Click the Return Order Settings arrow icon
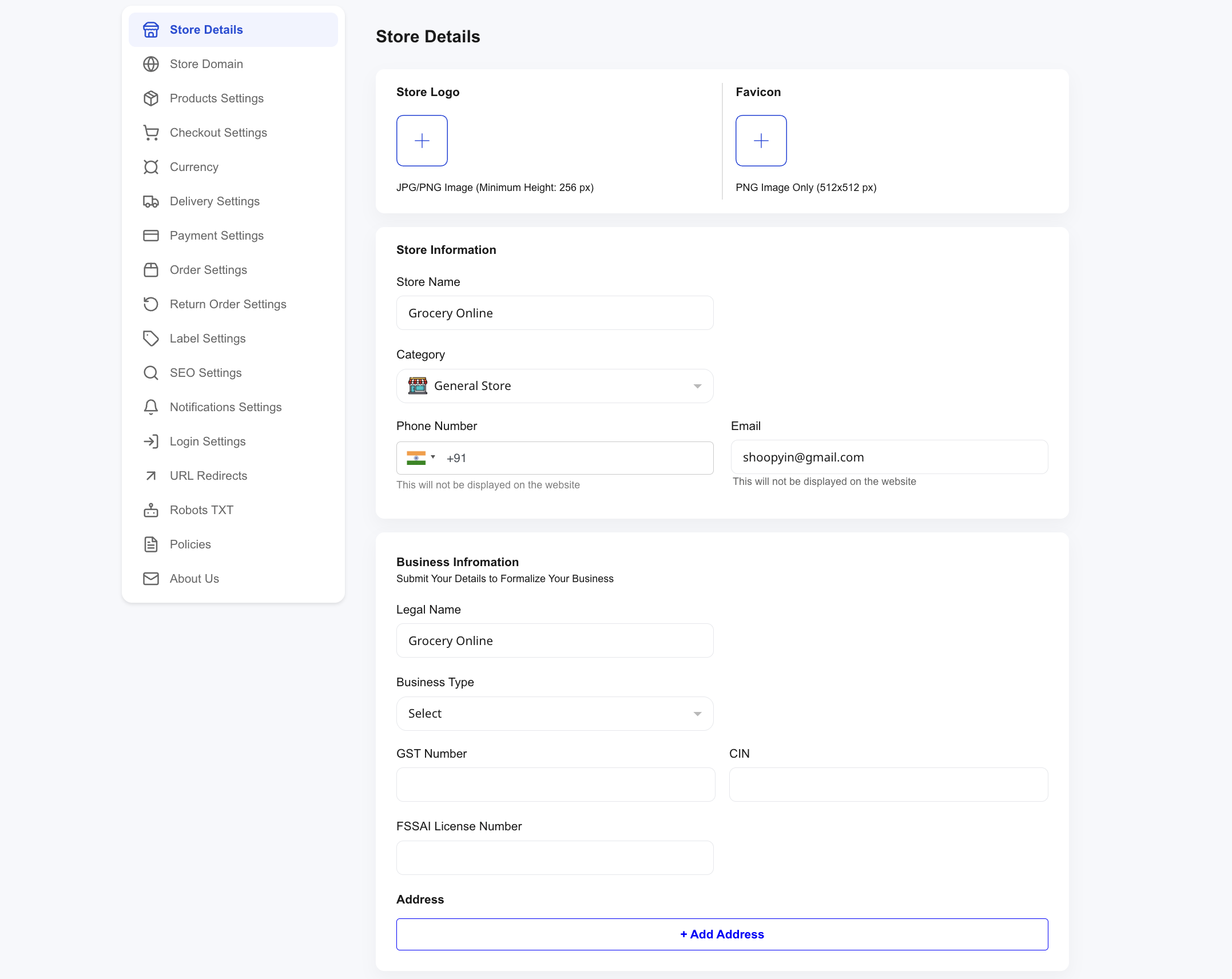The image size is (1232, 979). [x=151, y=304]
